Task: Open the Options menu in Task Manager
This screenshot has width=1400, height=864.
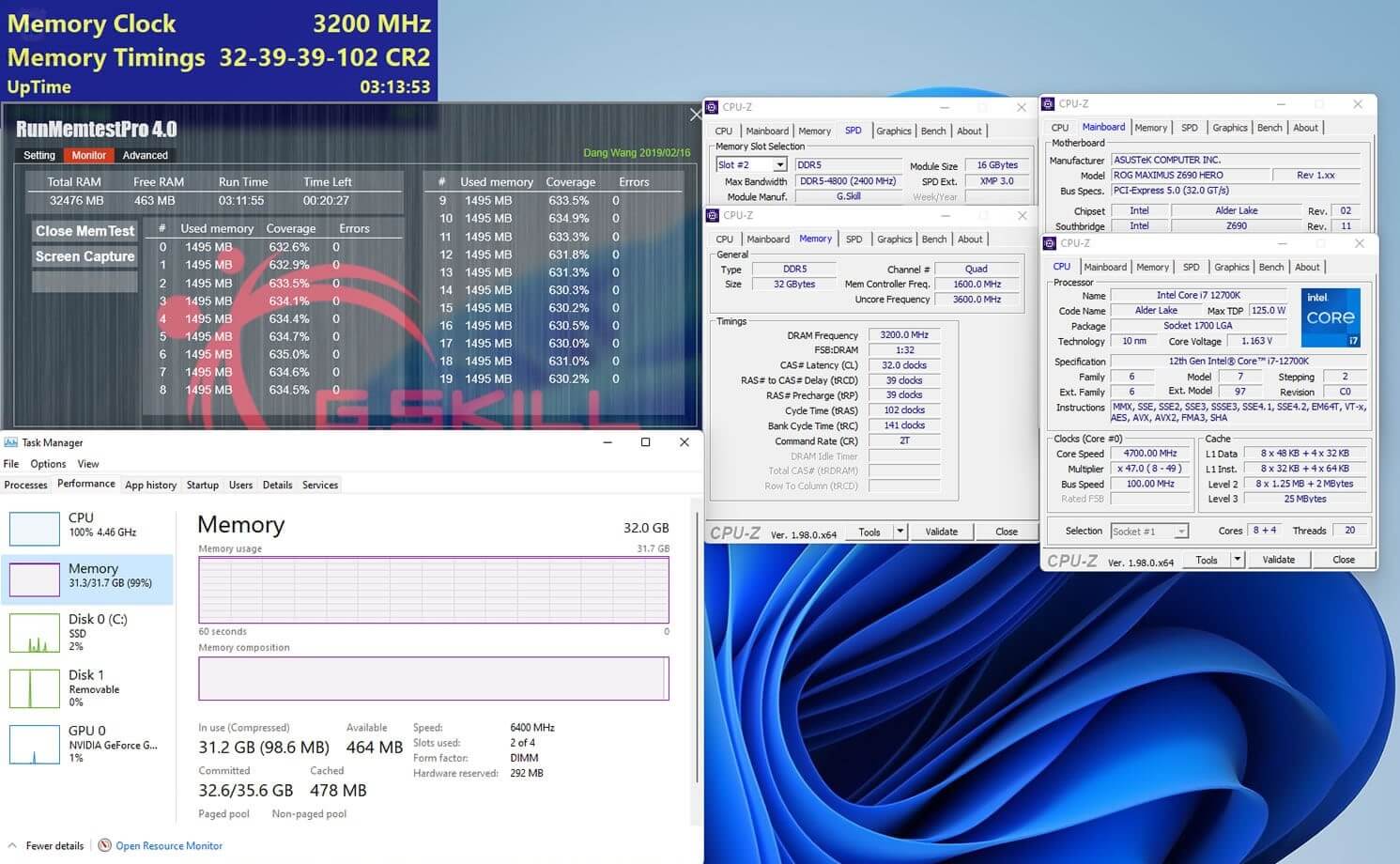Action: (x=48, y=464)
